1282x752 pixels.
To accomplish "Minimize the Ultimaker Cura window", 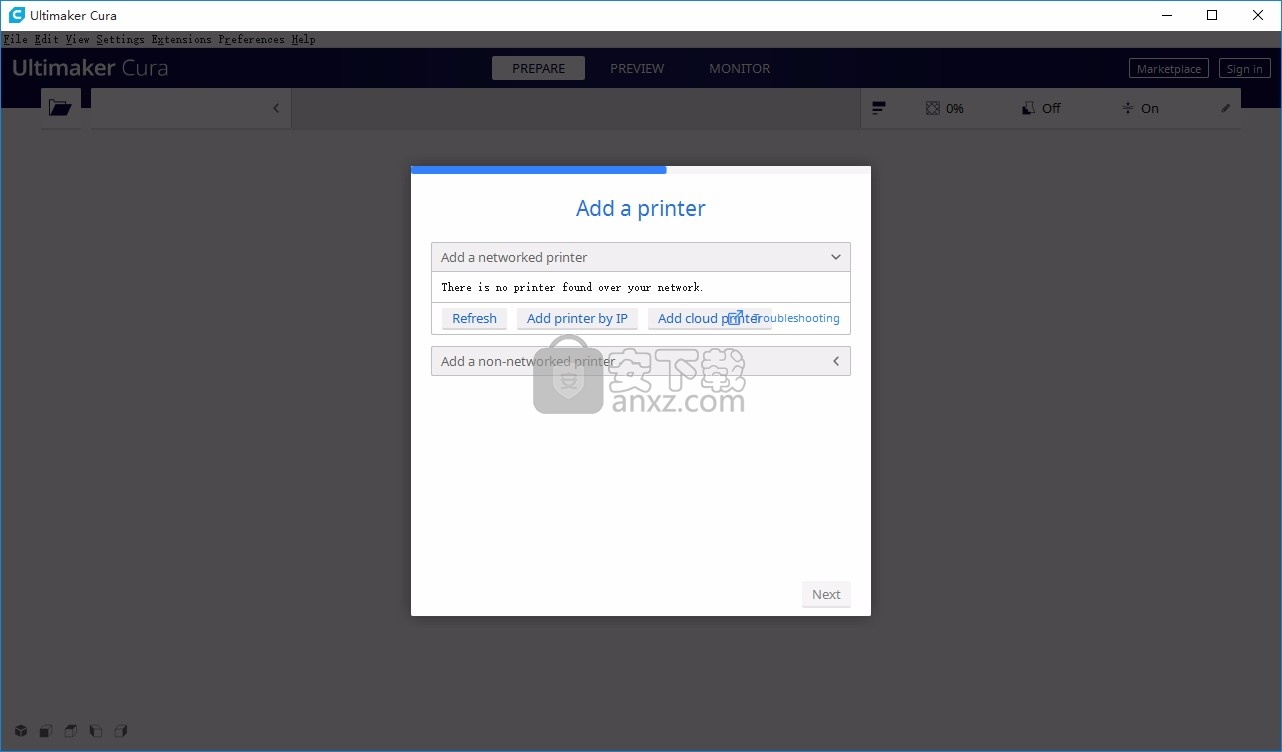I will tap(1166, 15).
